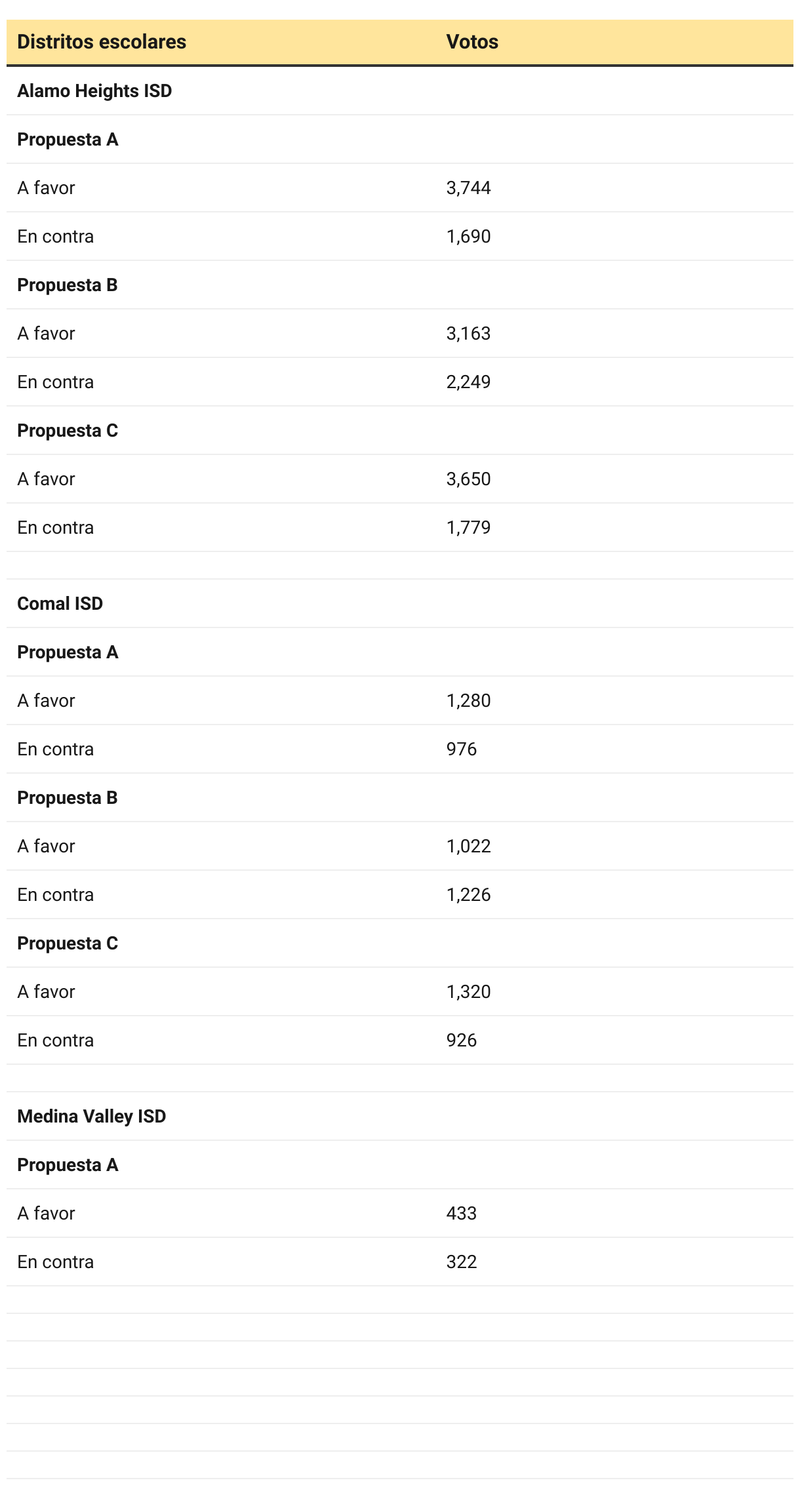Image resolution: width=800 pixels, height=1512 pixels.
Task: Select the 1,320 votes value
Action: tap(468, 991)
